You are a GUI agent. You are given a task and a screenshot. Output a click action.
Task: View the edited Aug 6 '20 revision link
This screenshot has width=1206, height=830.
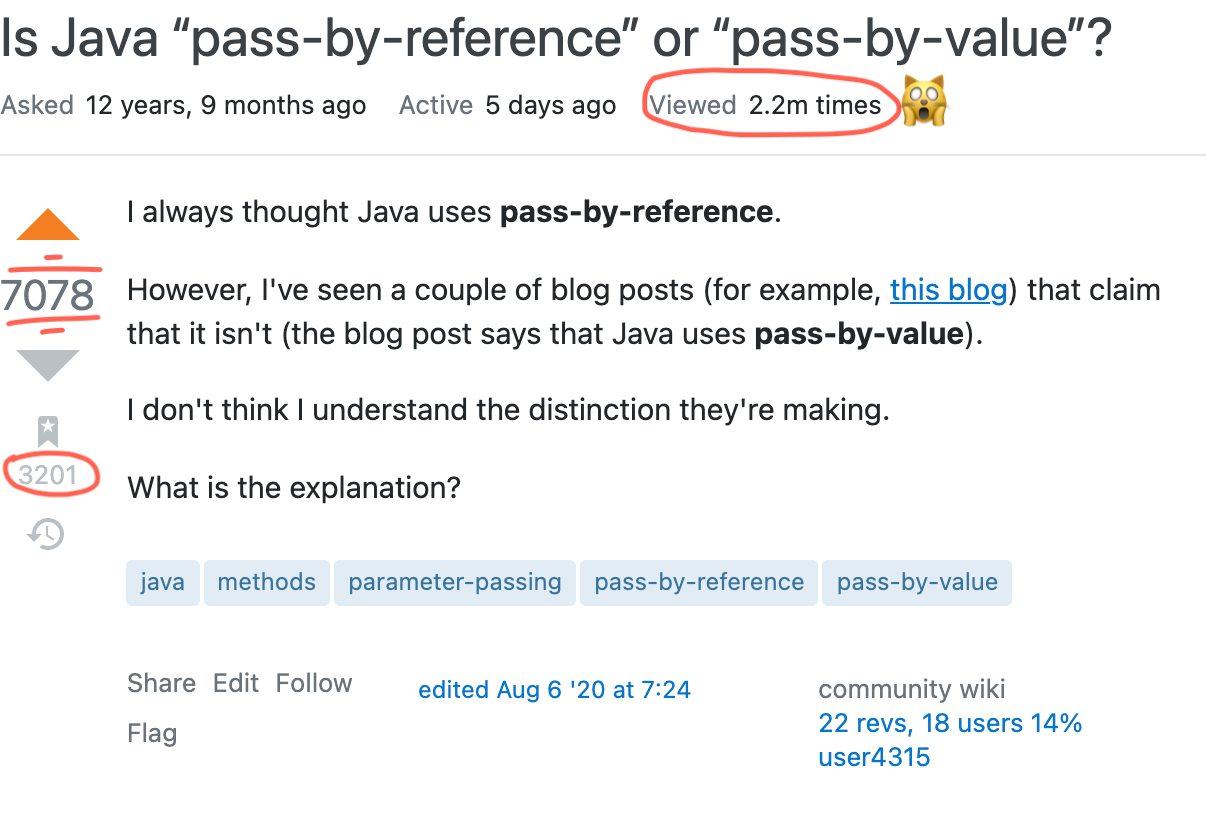(x=554, y=690)
